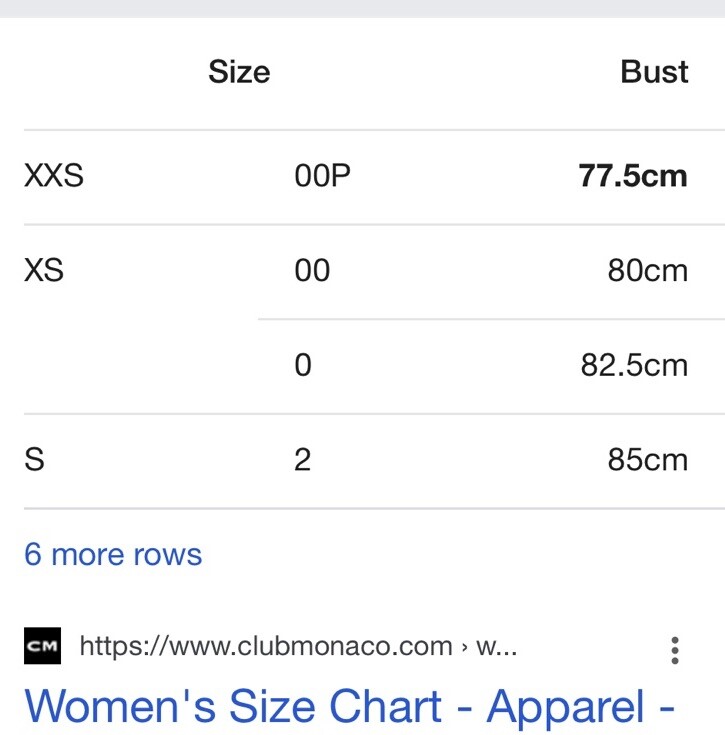This screenshot has height=735, width=725.
Task: Select the 85cm bust value
Action: pos(648,459)
